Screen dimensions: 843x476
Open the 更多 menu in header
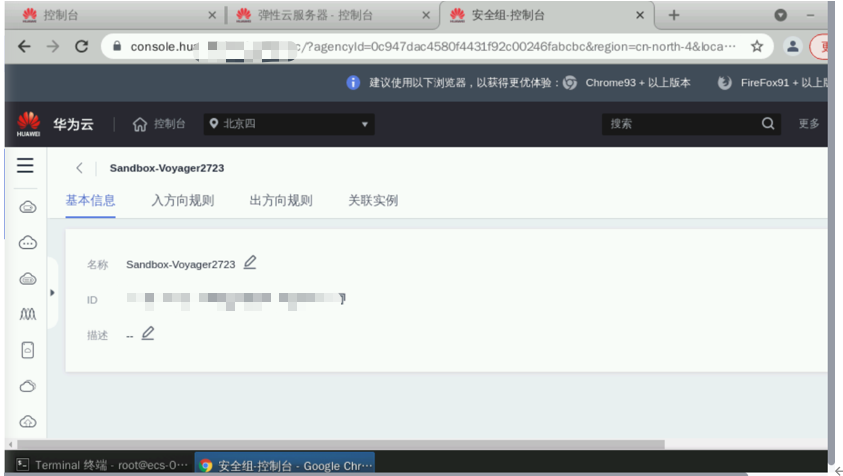click(x=809, y=124)
